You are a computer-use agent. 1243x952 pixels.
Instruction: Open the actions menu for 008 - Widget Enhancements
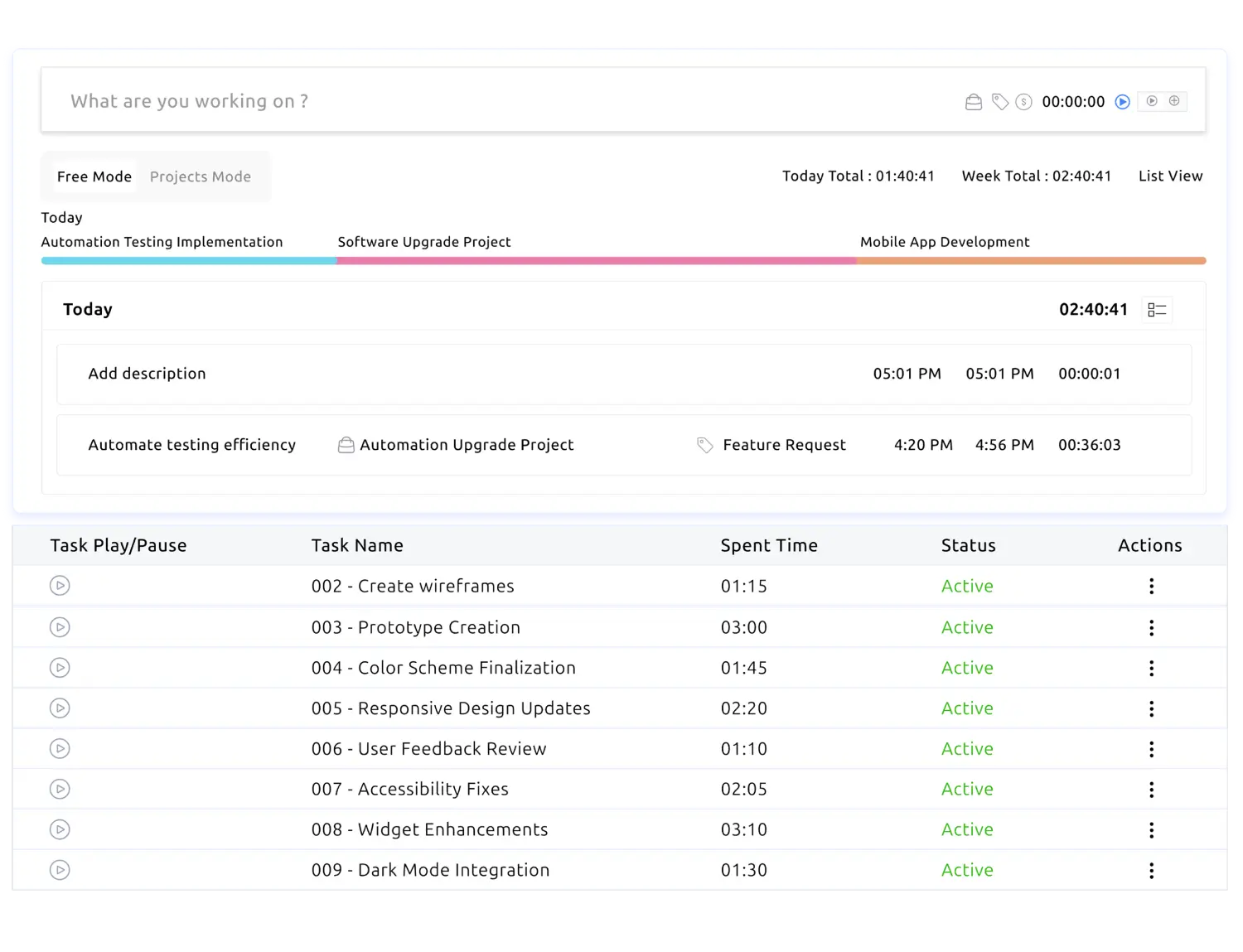pos(1151,829)
